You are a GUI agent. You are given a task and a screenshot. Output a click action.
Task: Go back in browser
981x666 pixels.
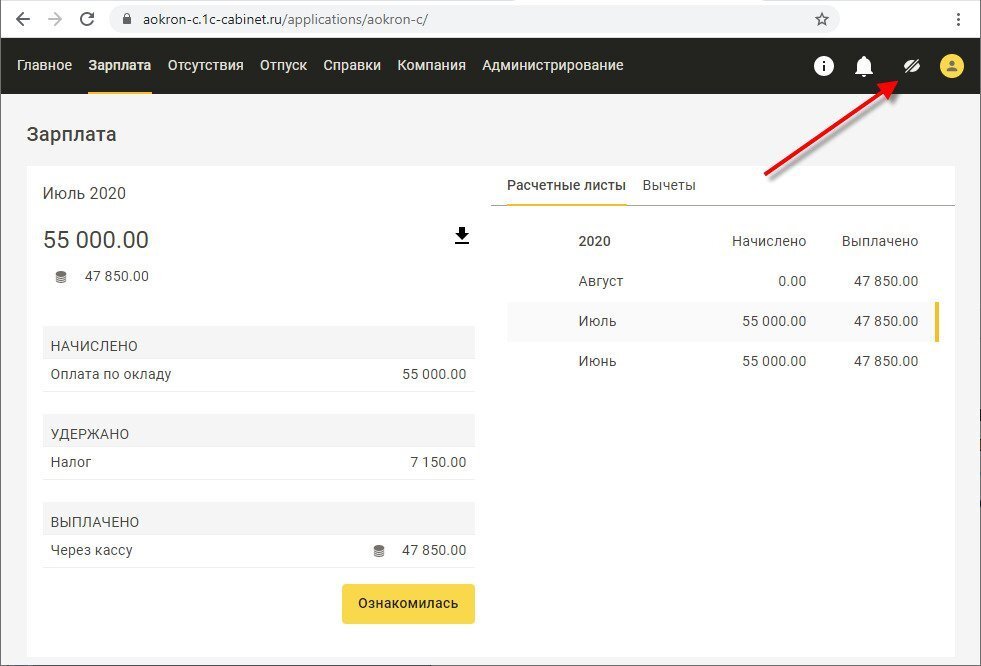click(x=23, y=19)
